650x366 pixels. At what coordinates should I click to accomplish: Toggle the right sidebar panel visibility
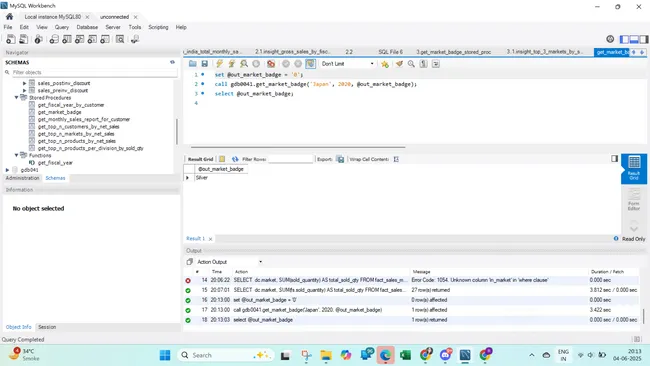point(643,39)
